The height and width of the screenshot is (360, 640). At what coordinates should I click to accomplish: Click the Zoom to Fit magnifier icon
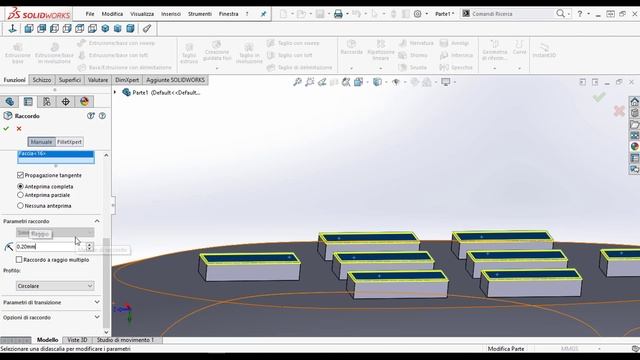297,82
